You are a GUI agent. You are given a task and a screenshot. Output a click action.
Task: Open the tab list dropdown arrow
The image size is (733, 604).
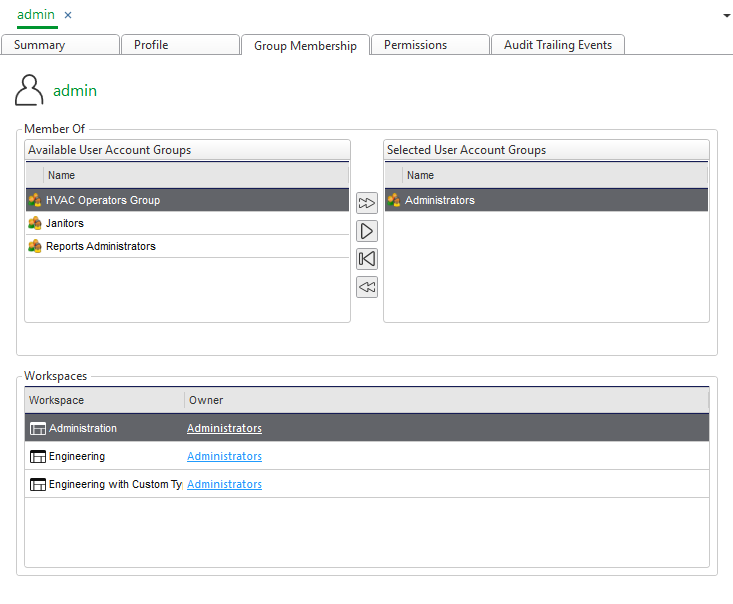pos(726,15)
